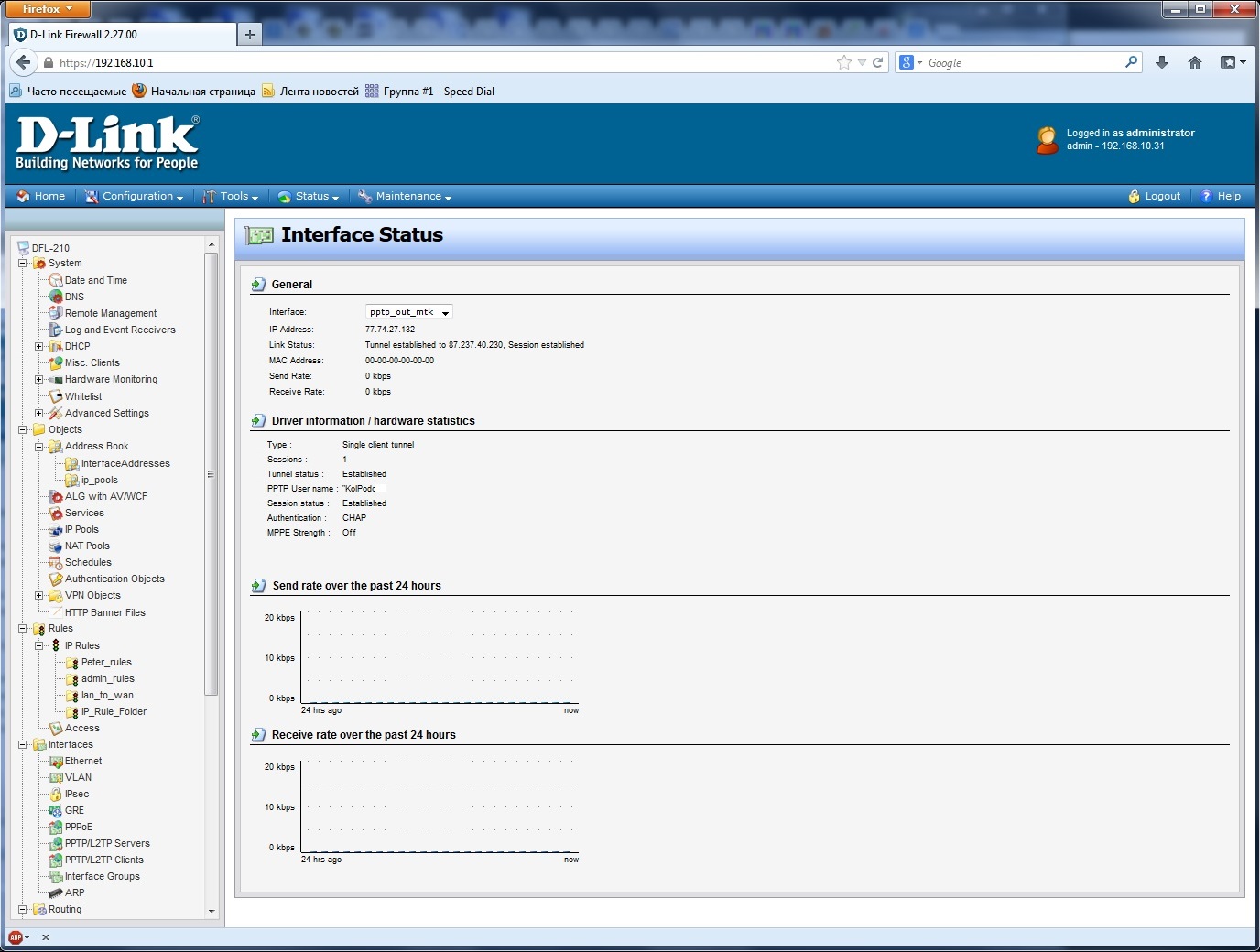Collapse the Interfaces tree node
The image size is (1260, 952).
coord(23,744)
